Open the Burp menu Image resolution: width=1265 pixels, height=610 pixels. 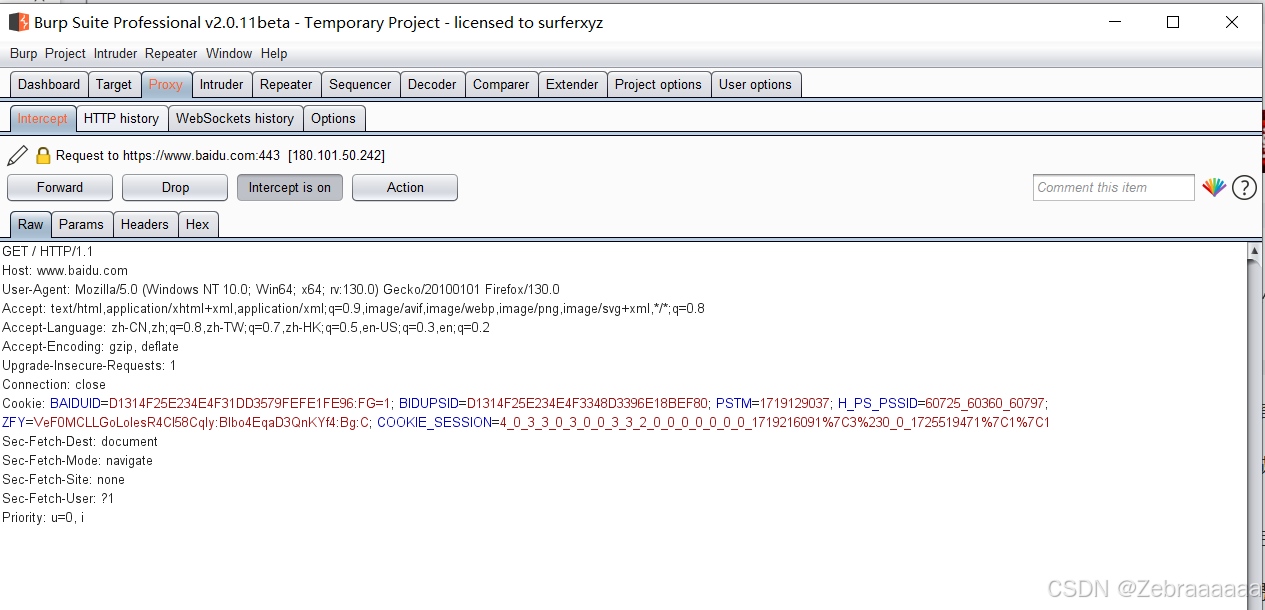click(x=23, y=53)
